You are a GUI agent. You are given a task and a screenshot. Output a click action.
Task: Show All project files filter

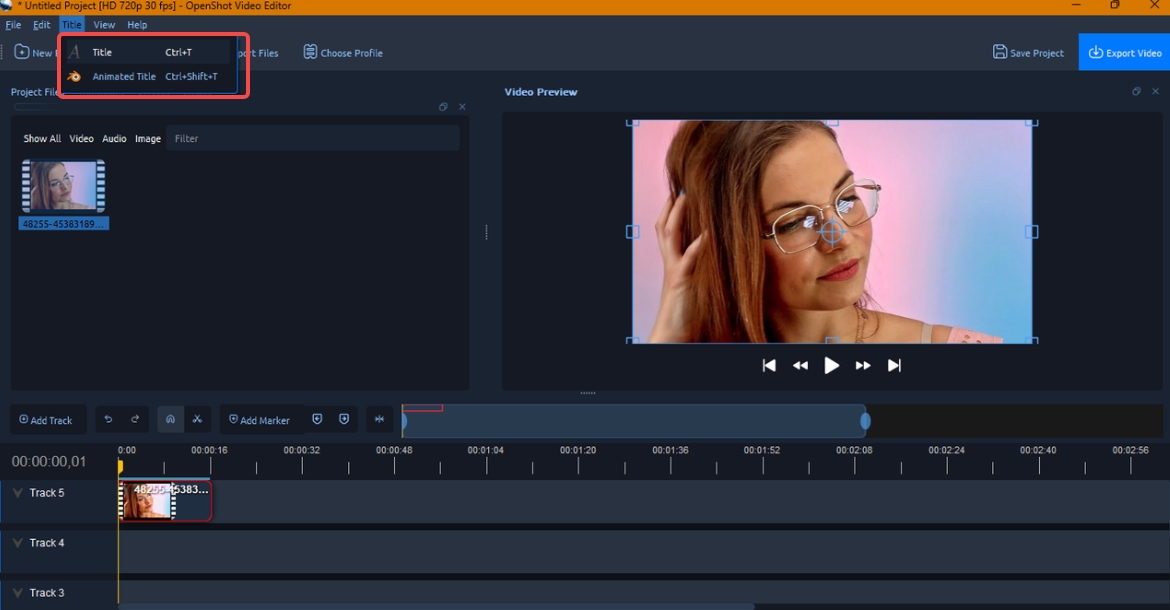click(42, 139)
